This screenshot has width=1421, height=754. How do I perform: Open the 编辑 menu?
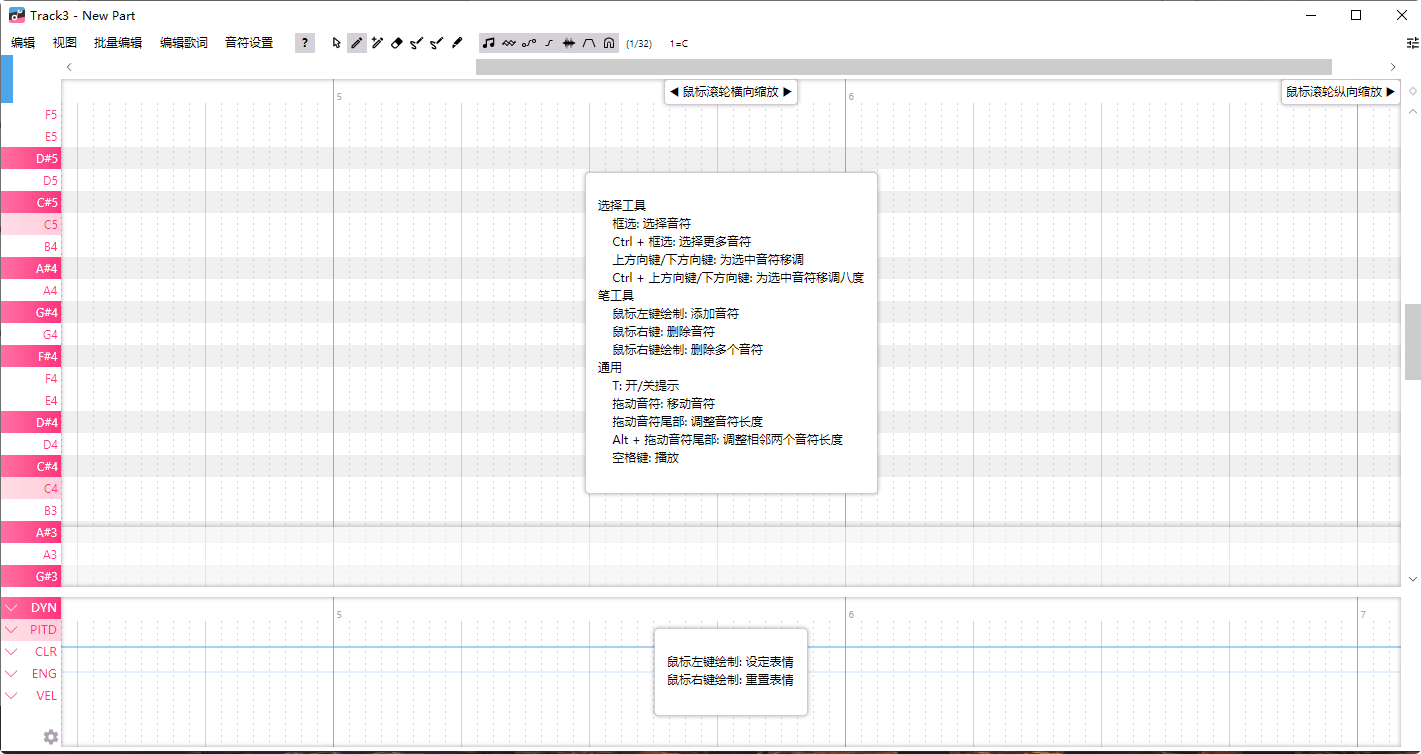22,42
